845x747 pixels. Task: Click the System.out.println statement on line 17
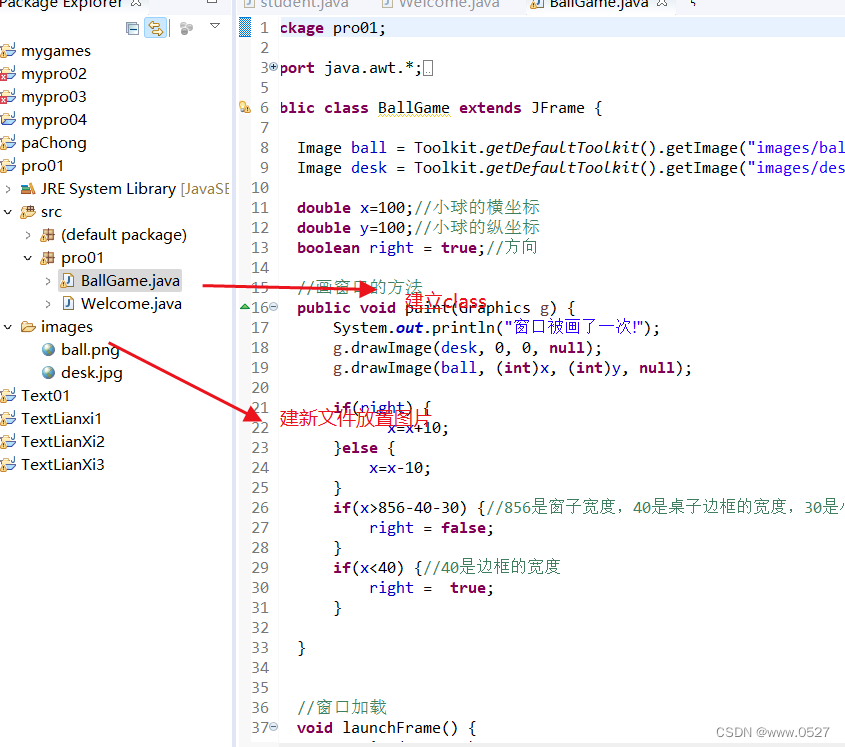pos(496,327)
